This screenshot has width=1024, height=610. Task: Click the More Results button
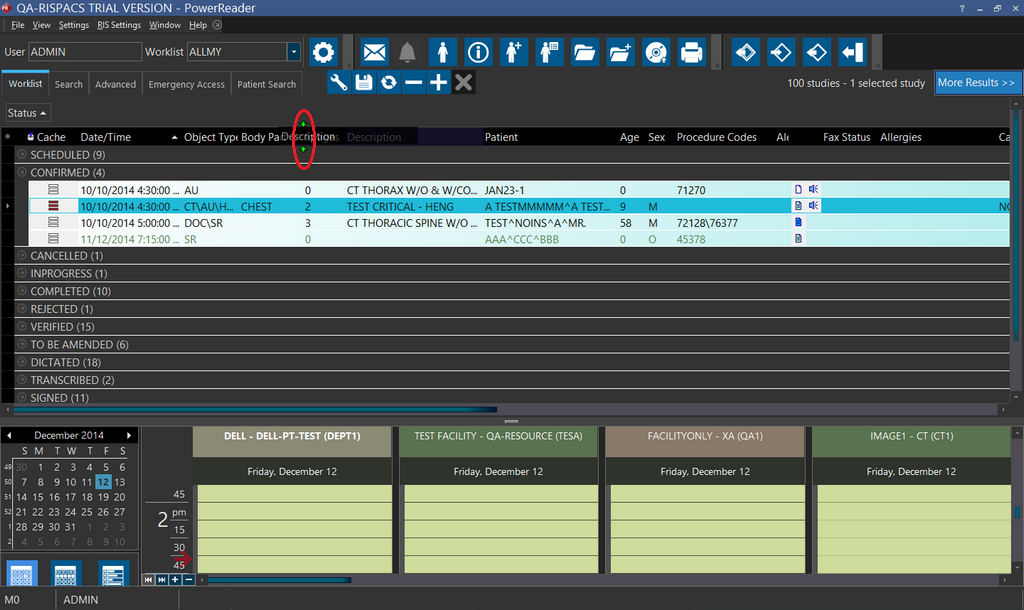tap(976, 83)
